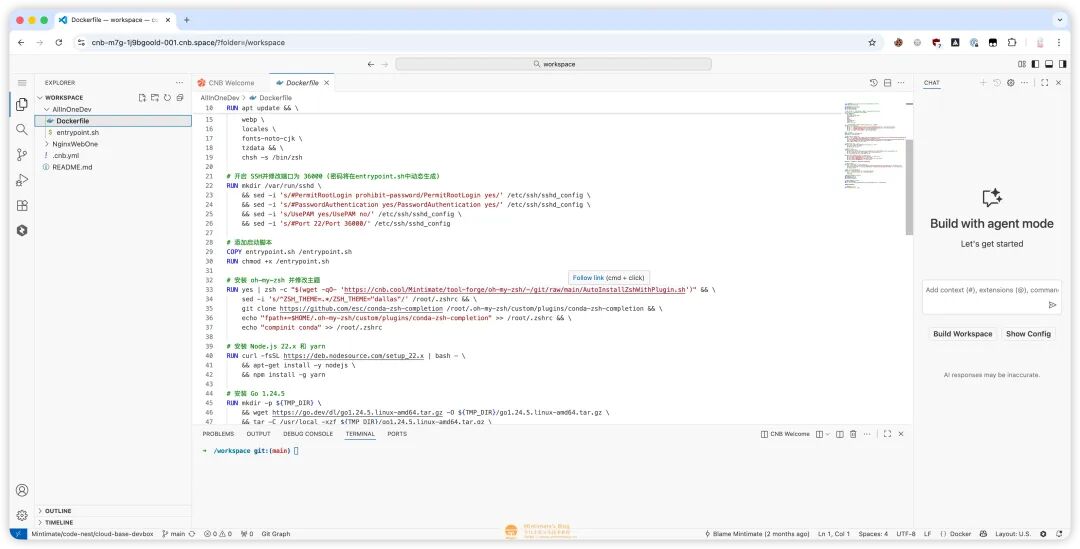Open entrypoint.sh in Explorer
Screen dimensions: 1080x549
[x=77, y=132]
